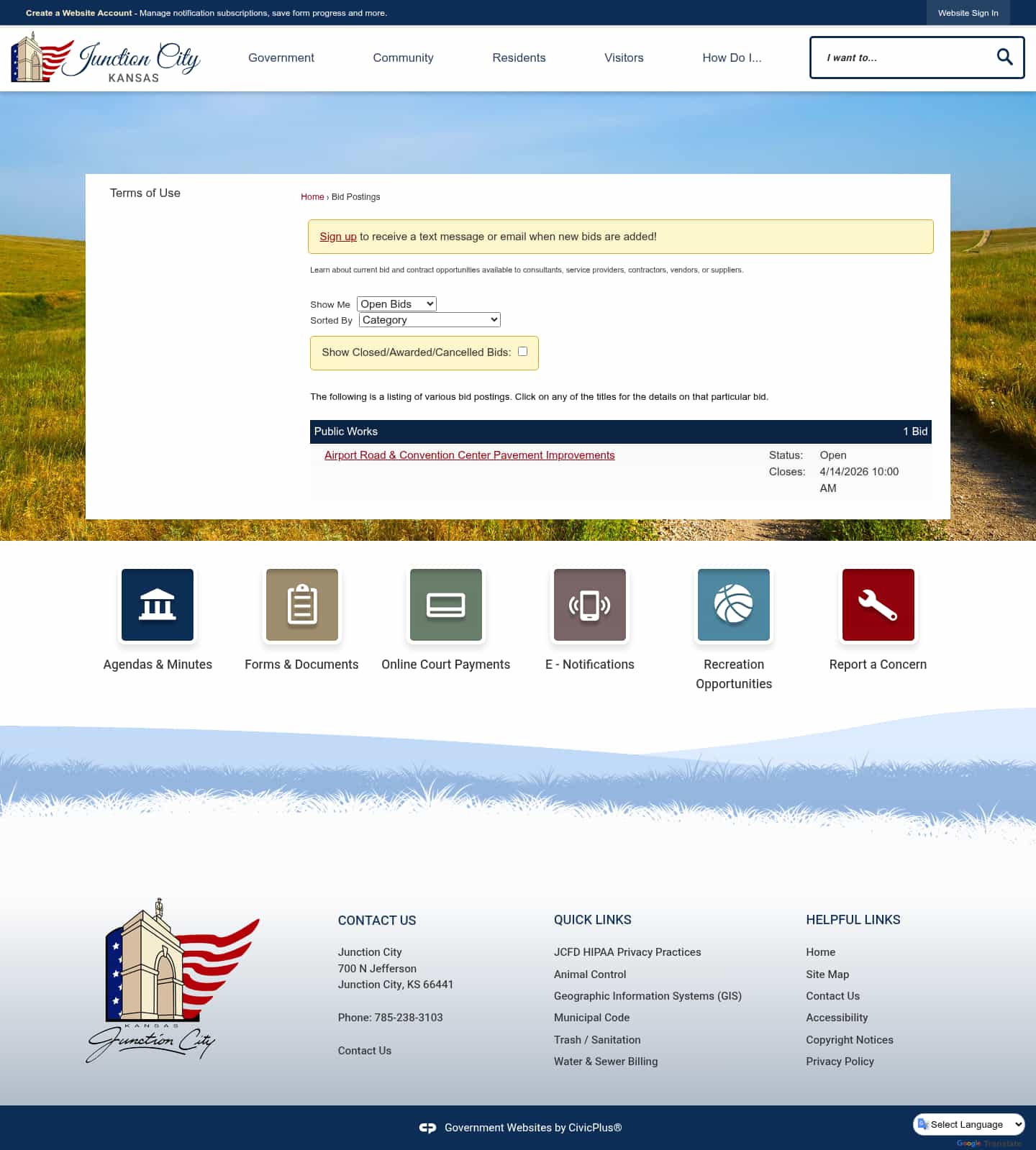Click the Junction City Kansas header logo
Viewport: 1036px width, 1150px height.
(106, 58)
